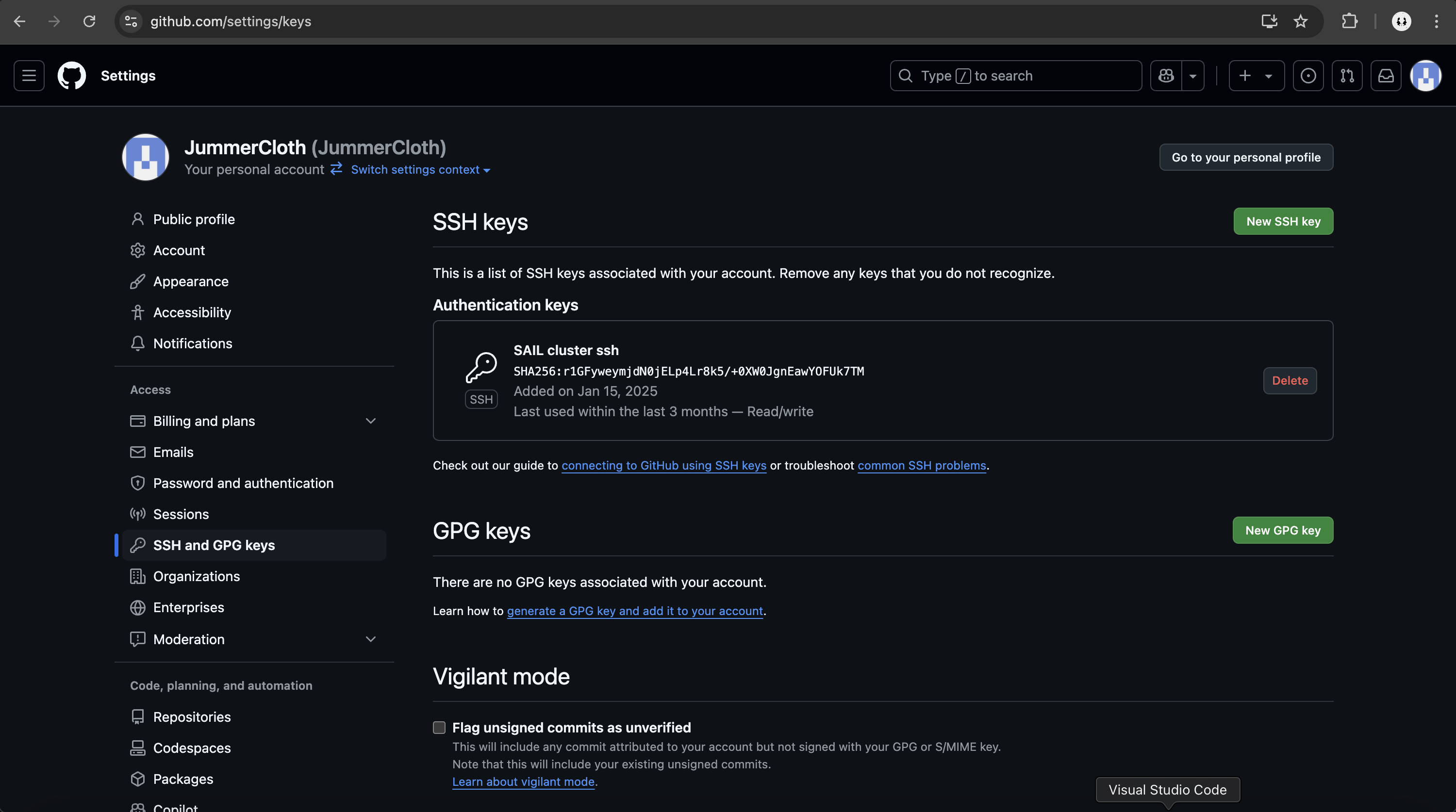The height and width of the screenshot is (812, 1456).
Task: Open the browser profile avatar
Action: [1401, 21]
